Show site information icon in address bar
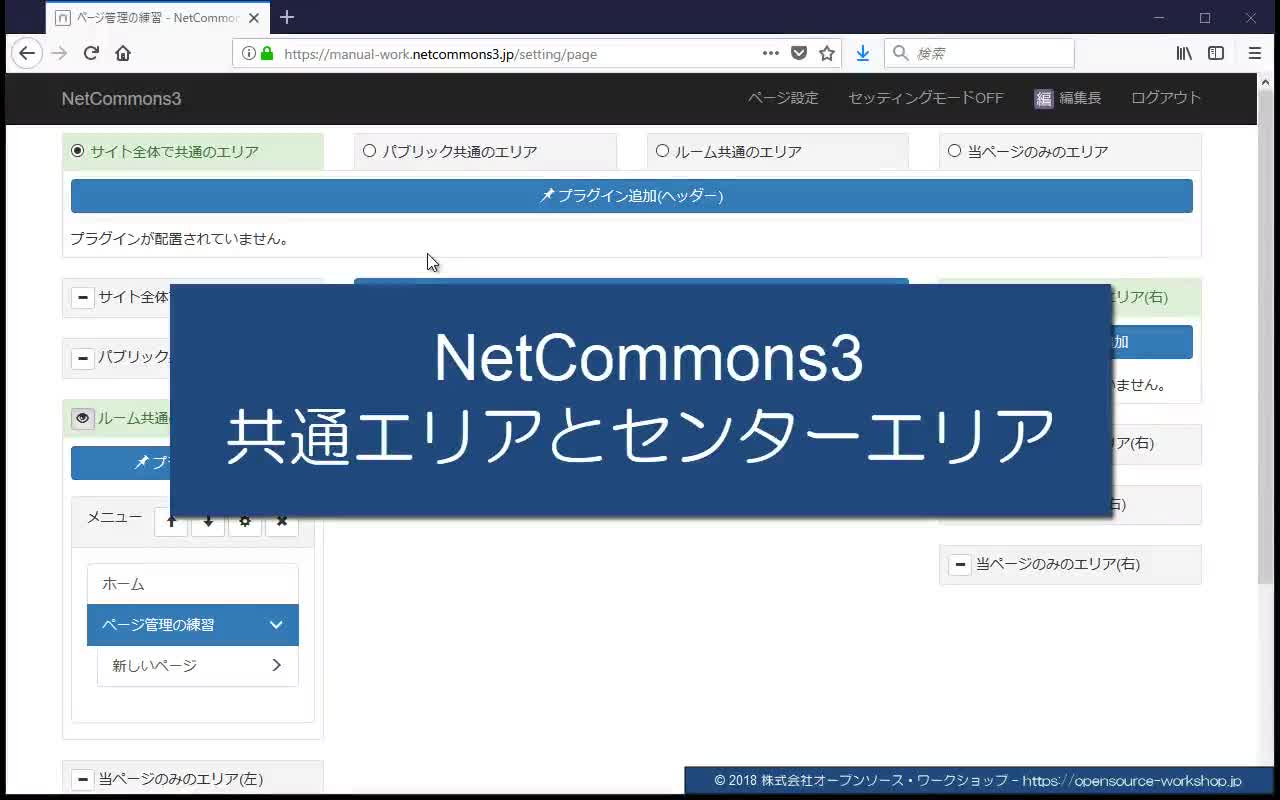Screen dimensions: 1280x800 249,54
